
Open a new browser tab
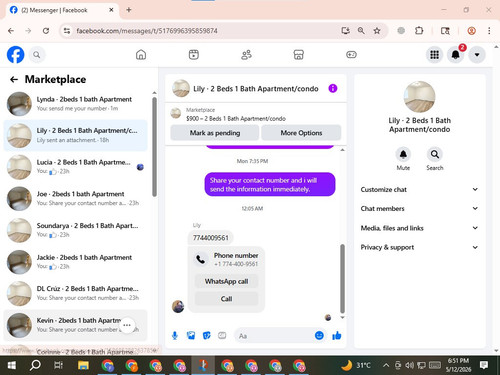pos(129,10)
